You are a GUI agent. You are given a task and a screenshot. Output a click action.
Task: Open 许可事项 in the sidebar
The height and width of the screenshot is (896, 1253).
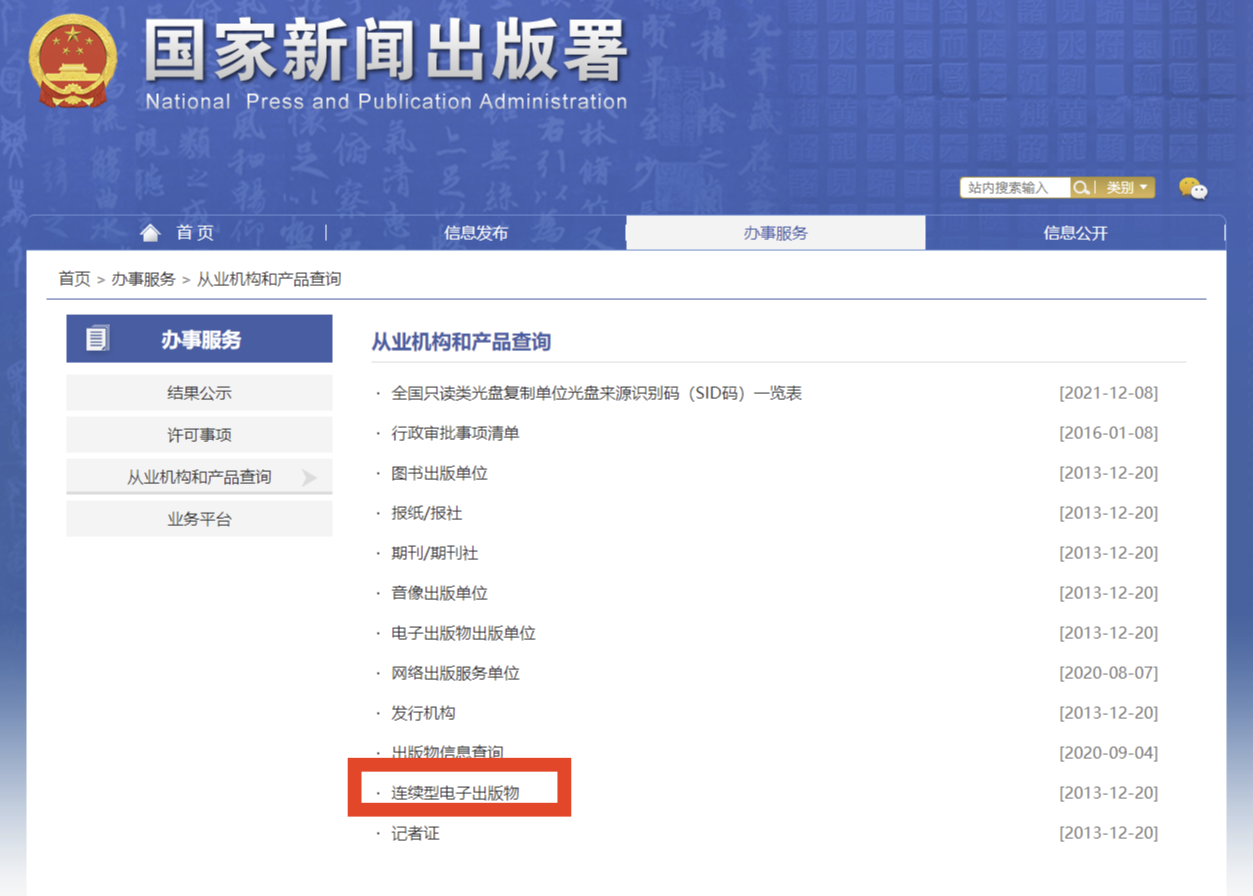coord(199,435)
